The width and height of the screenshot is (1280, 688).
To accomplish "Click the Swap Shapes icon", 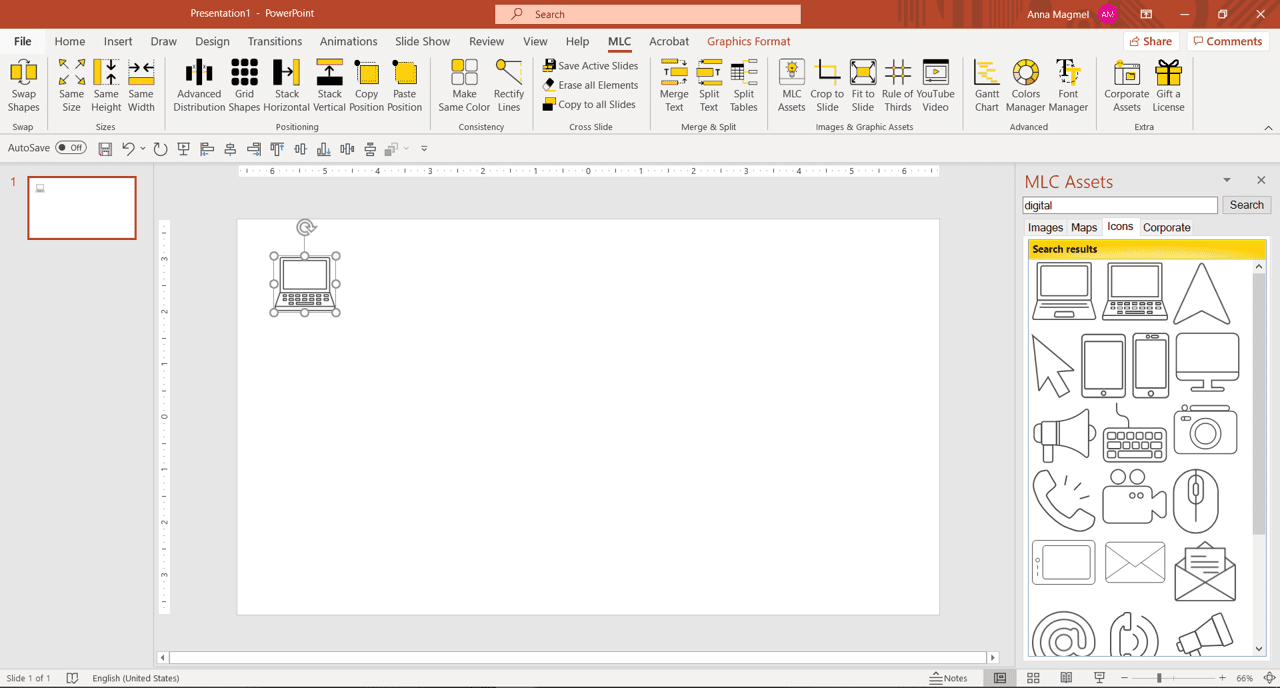I will tap(23, 86).
